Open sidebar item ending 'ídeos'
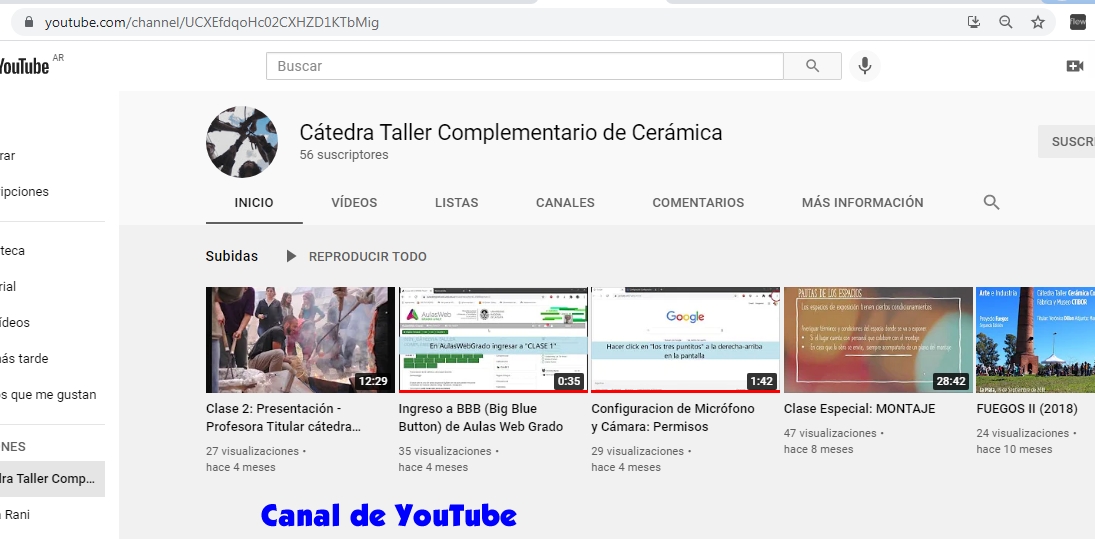Image resolution: width=1095 pixels, height=539 pixels. tap(15, 323)
